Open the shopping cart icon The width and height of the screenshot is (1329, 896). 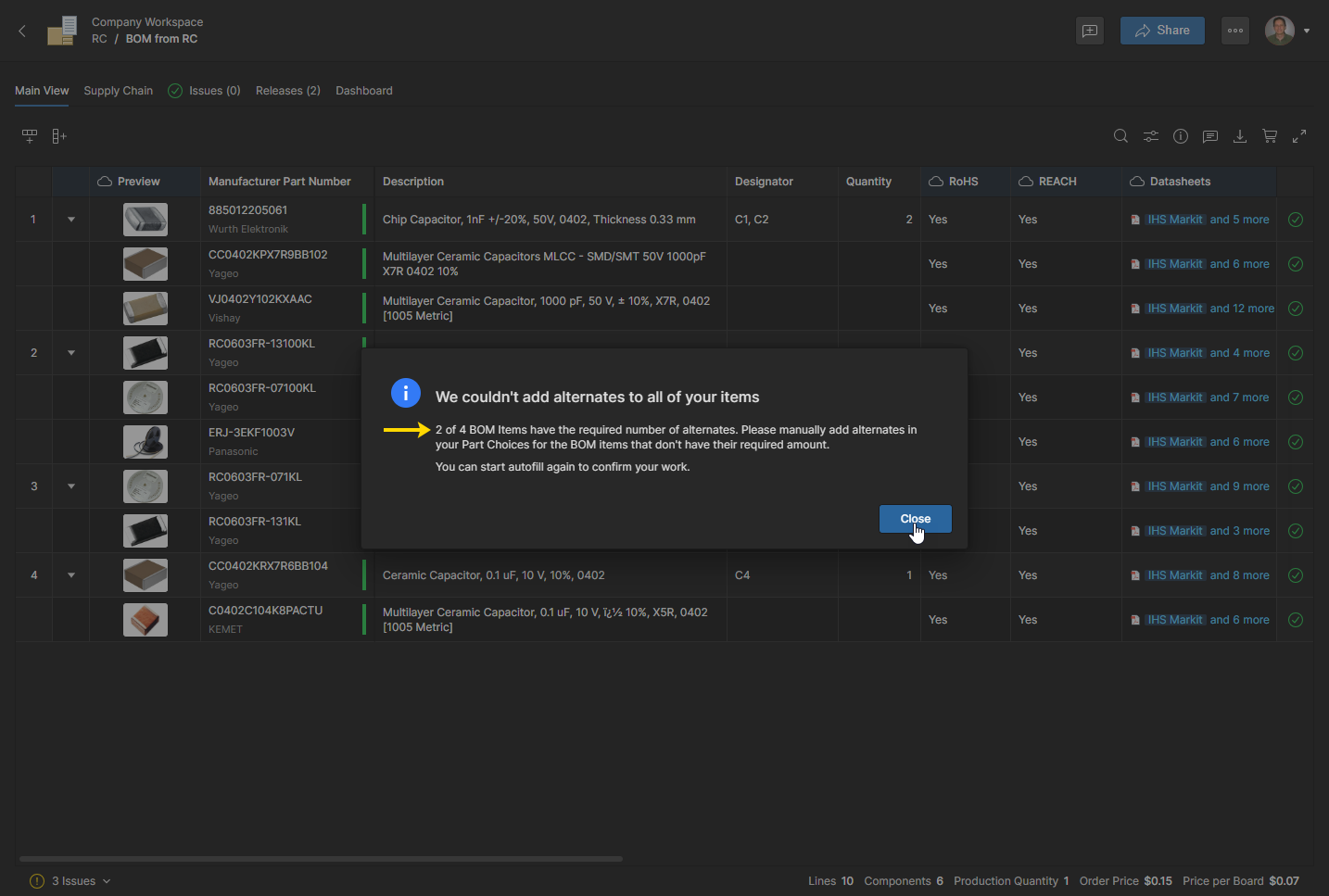pos(1270,136)
